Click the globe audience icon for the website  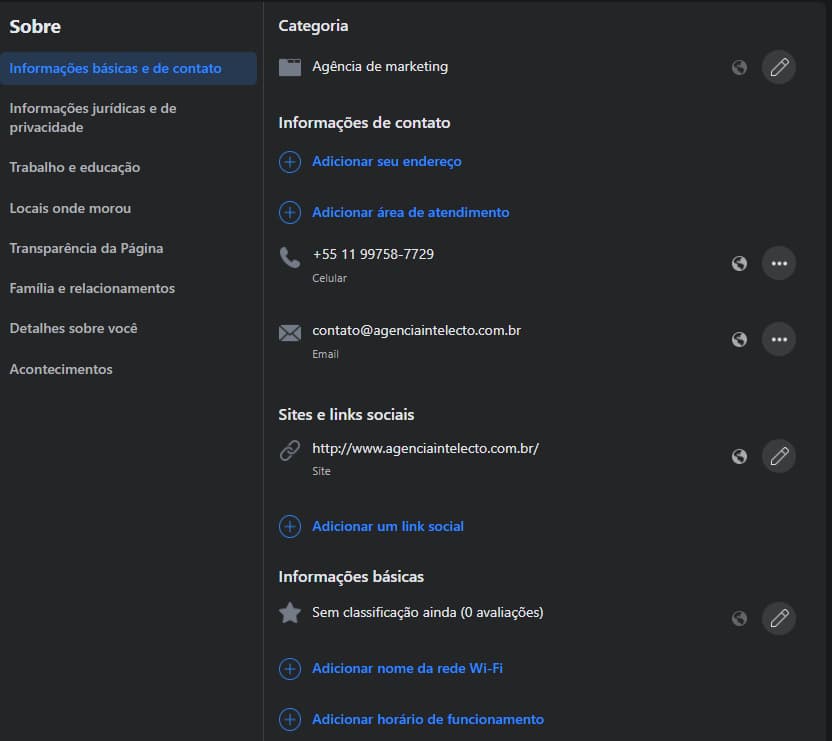pos(739,457)
